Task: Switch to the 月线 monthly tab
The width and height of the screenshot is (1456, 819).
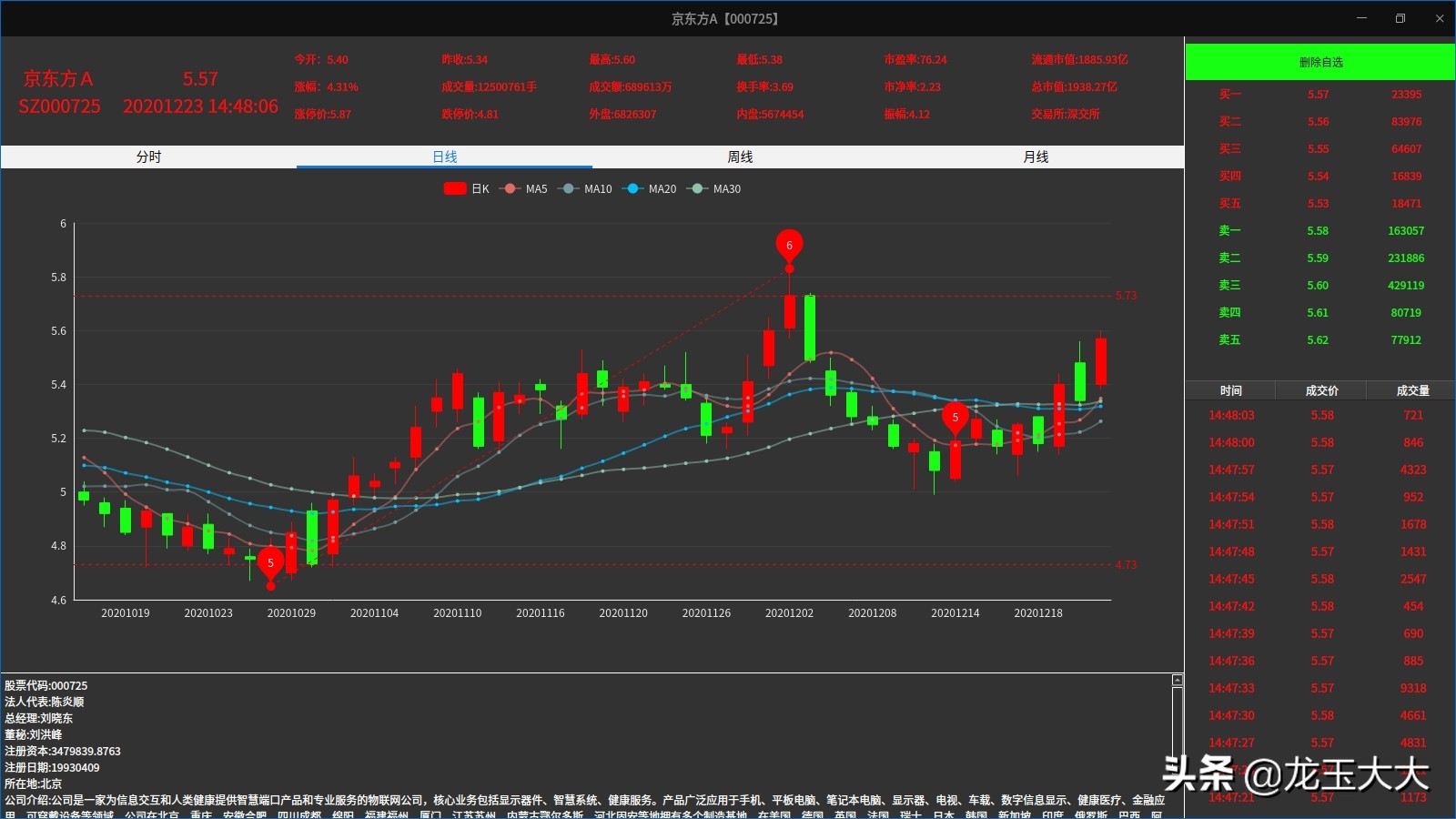Action: point(1036,157)
